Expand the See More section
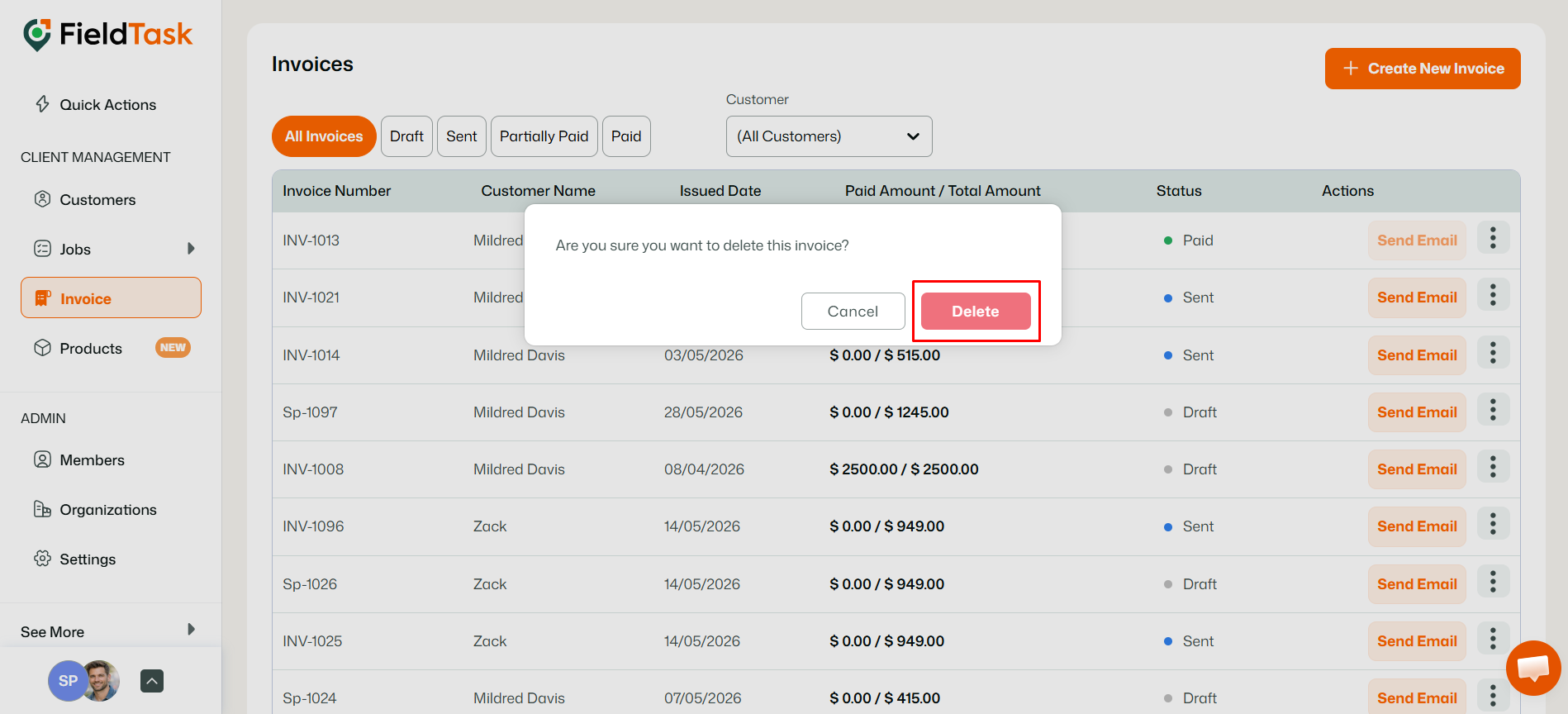Screen dimensions: 1568x714 tap(109, 631)
